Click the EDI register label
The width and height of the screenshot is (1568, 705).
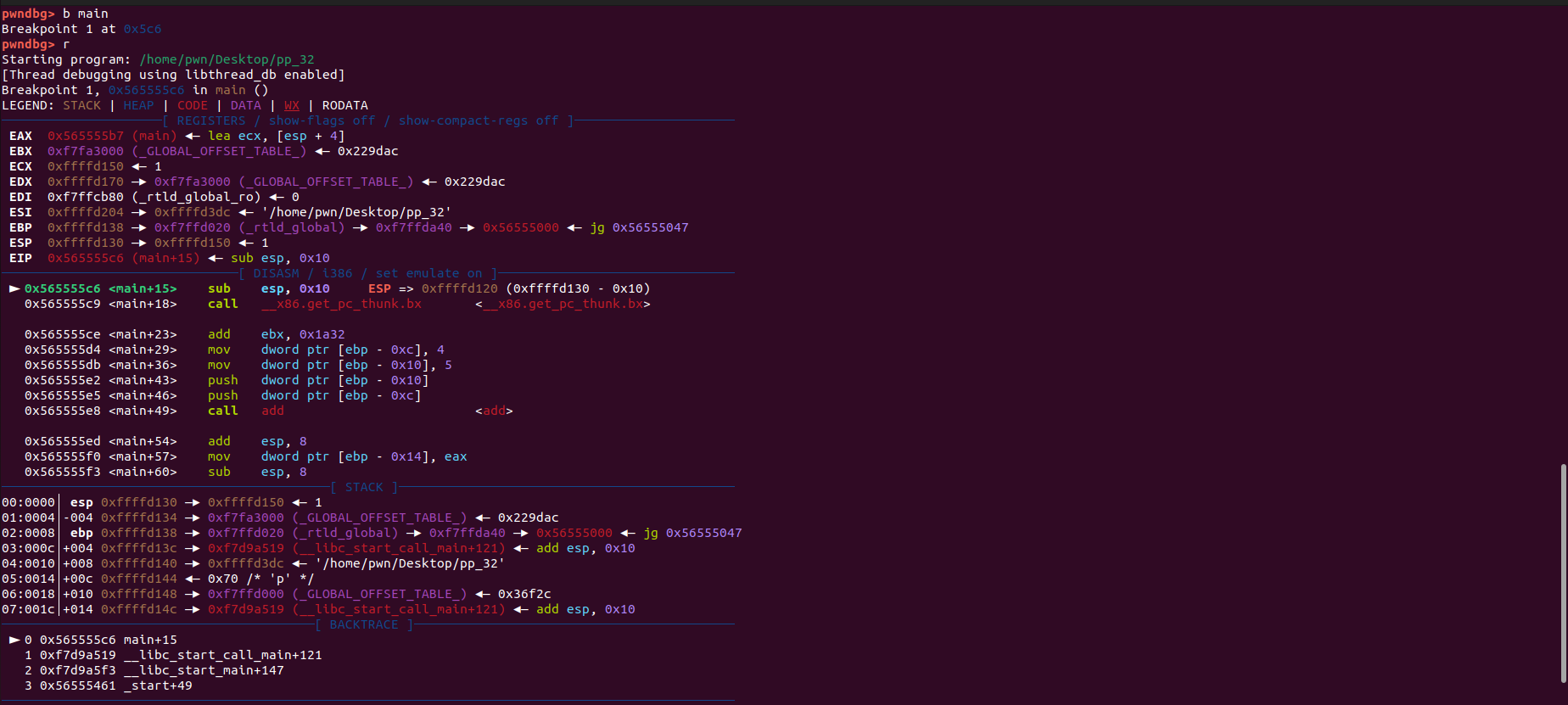pos(20,197)
